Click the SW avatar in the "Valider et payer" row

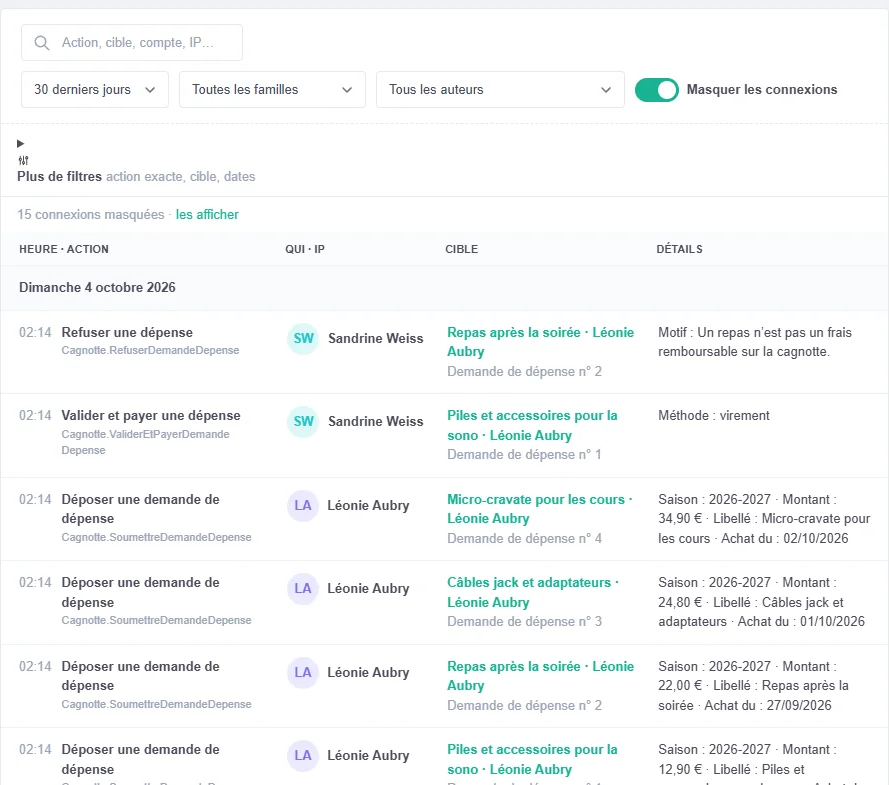click(x=303, y=421)
